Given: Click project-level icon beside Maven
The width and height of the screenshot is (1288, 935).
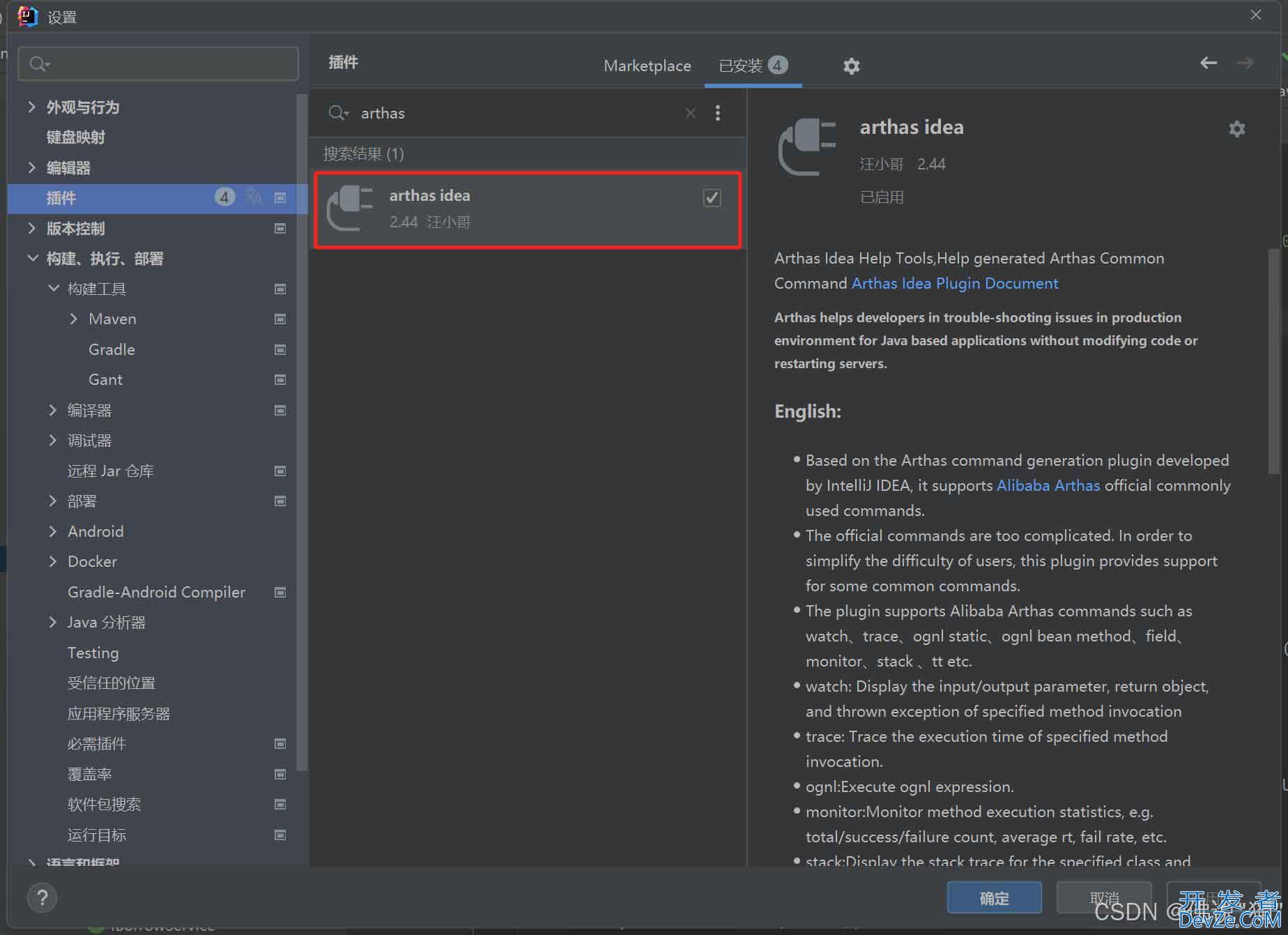Looking at the screenshot, I should pyautogui.click(x=280, y=319).
